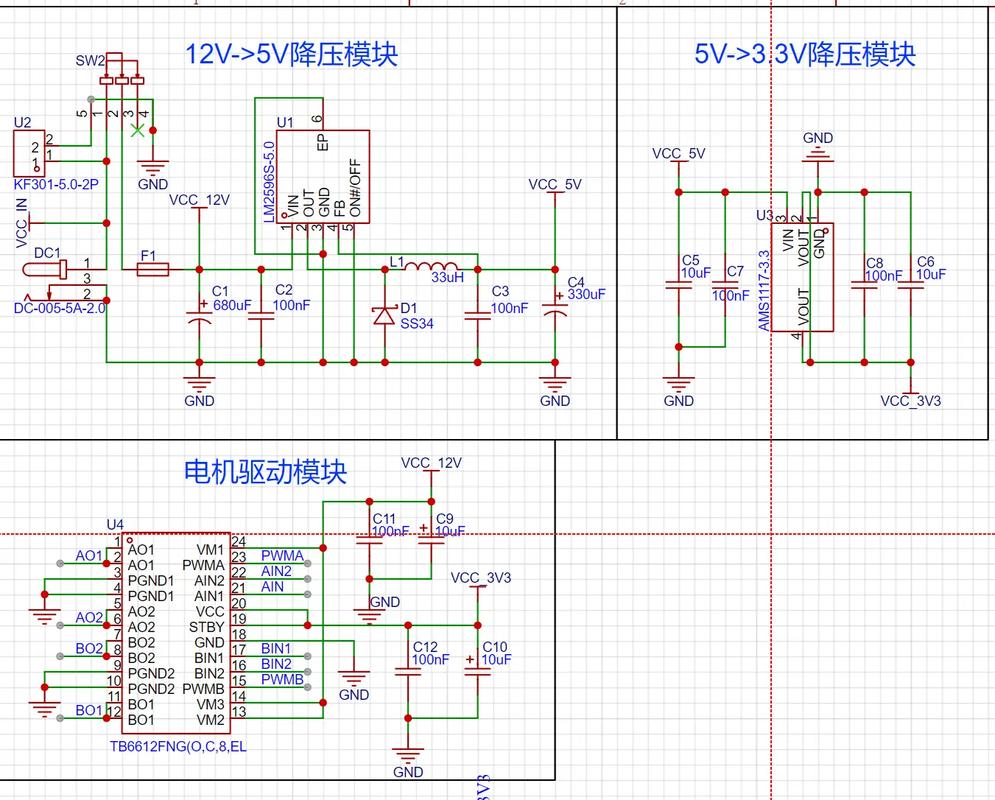Select the polarized capacitor C4 330uF
The image size is (995, 800).
(x=553, y=310)
